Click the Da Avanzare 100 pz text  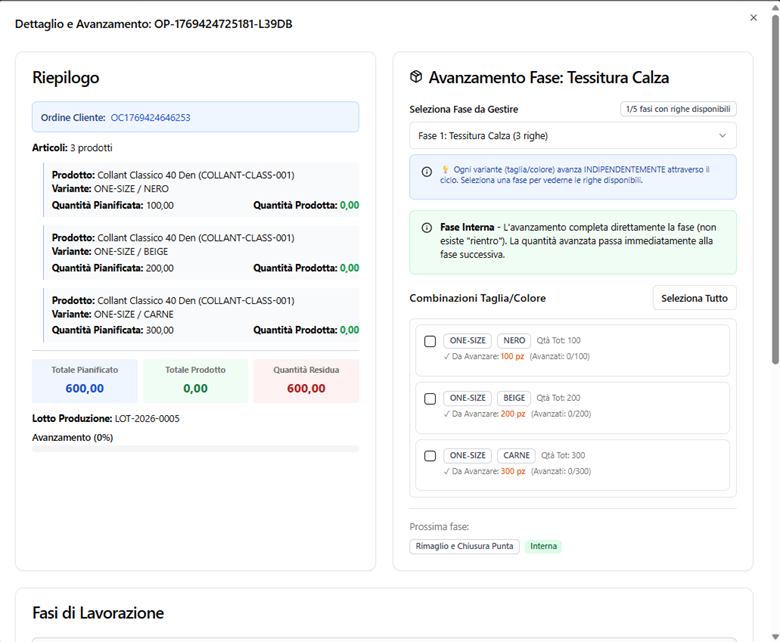(484, 357)
